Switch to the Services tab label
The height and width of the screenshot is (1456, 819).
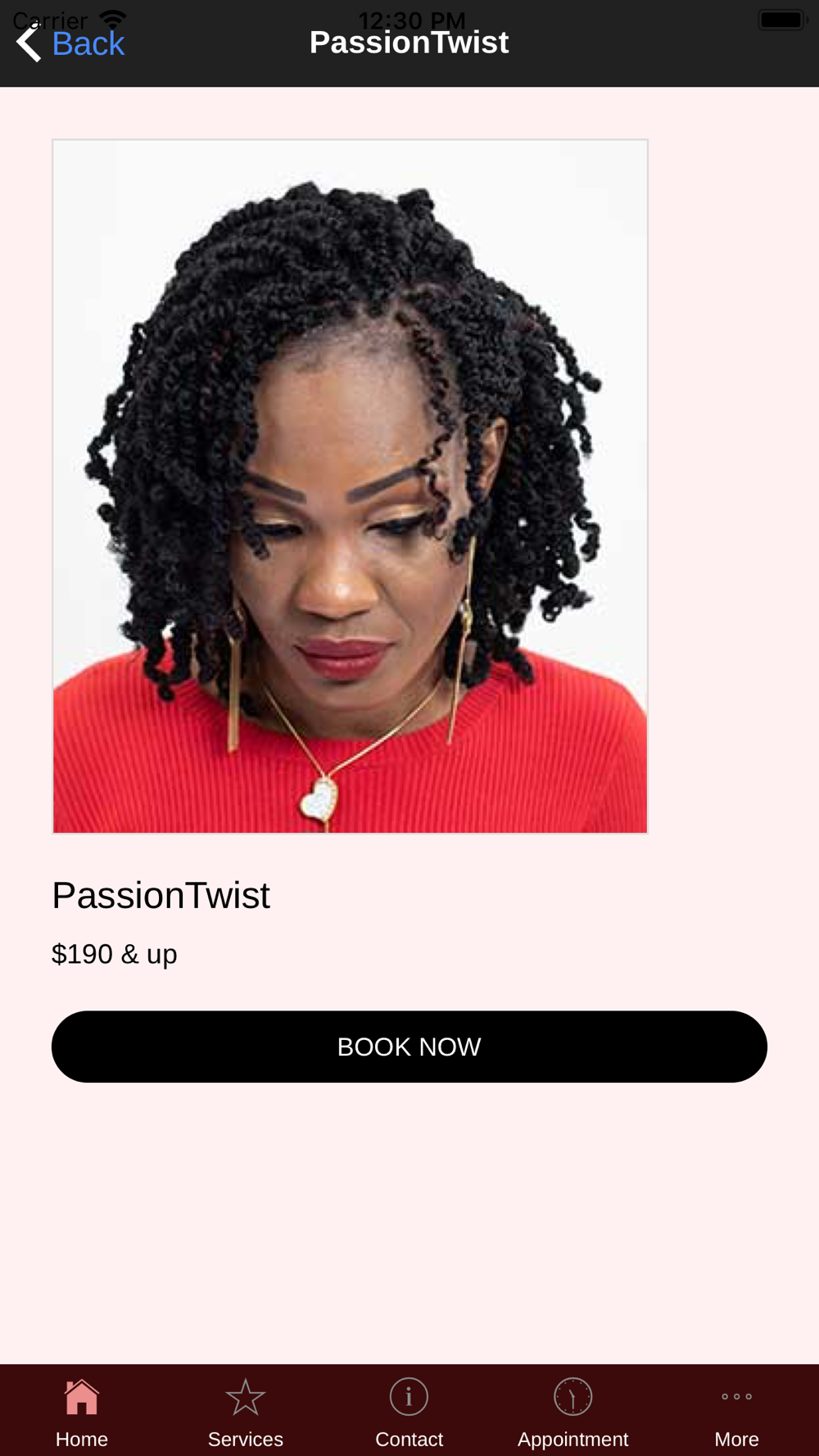coord(246,1439)
